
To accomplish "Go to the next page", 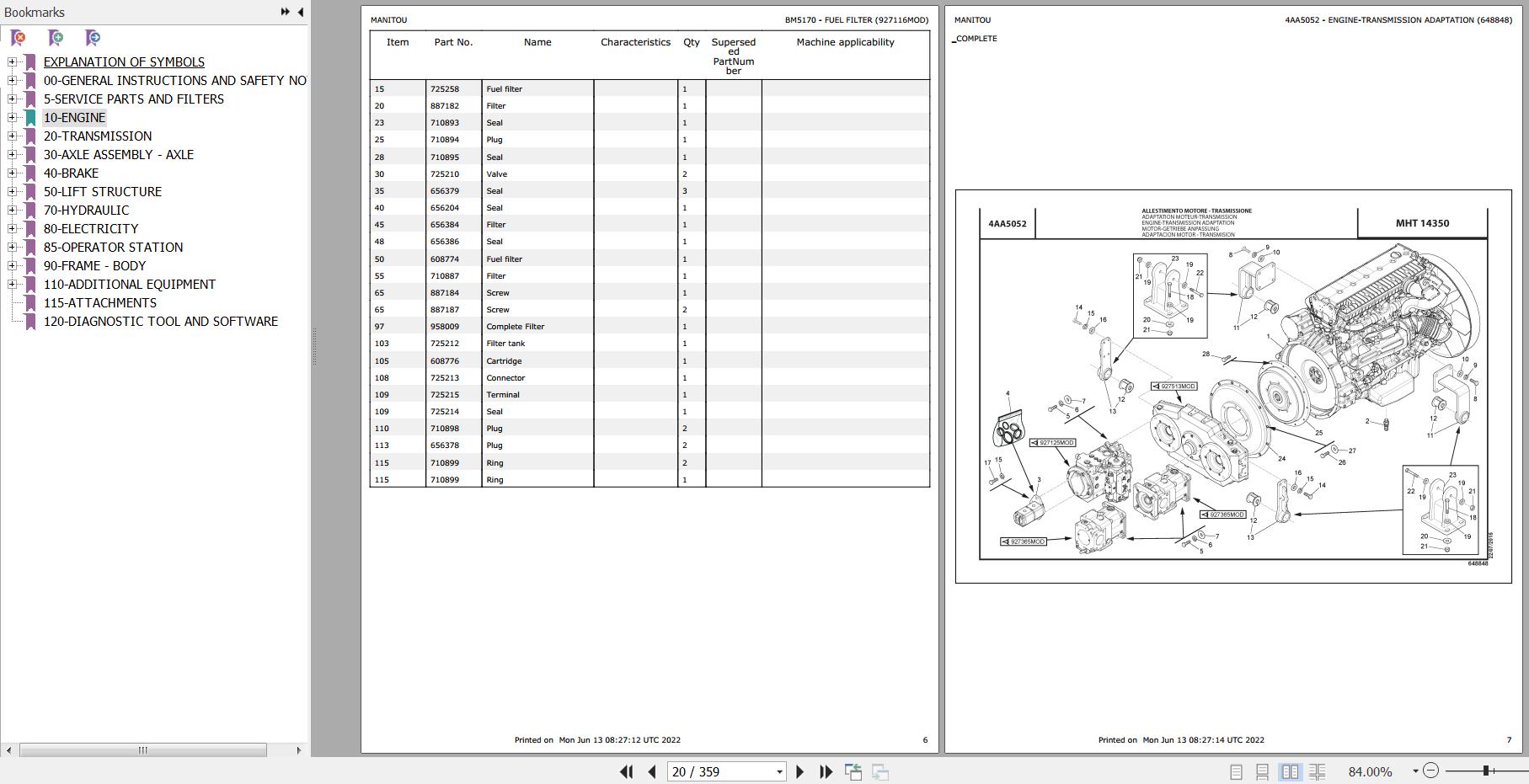I will coord(800,771).
